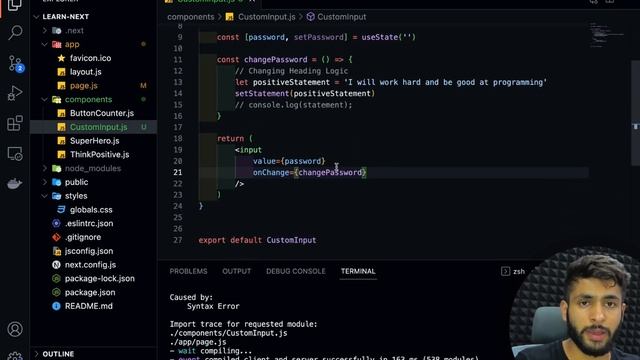
Task: Switch to the TERMINAL tab
Action: 358,271
